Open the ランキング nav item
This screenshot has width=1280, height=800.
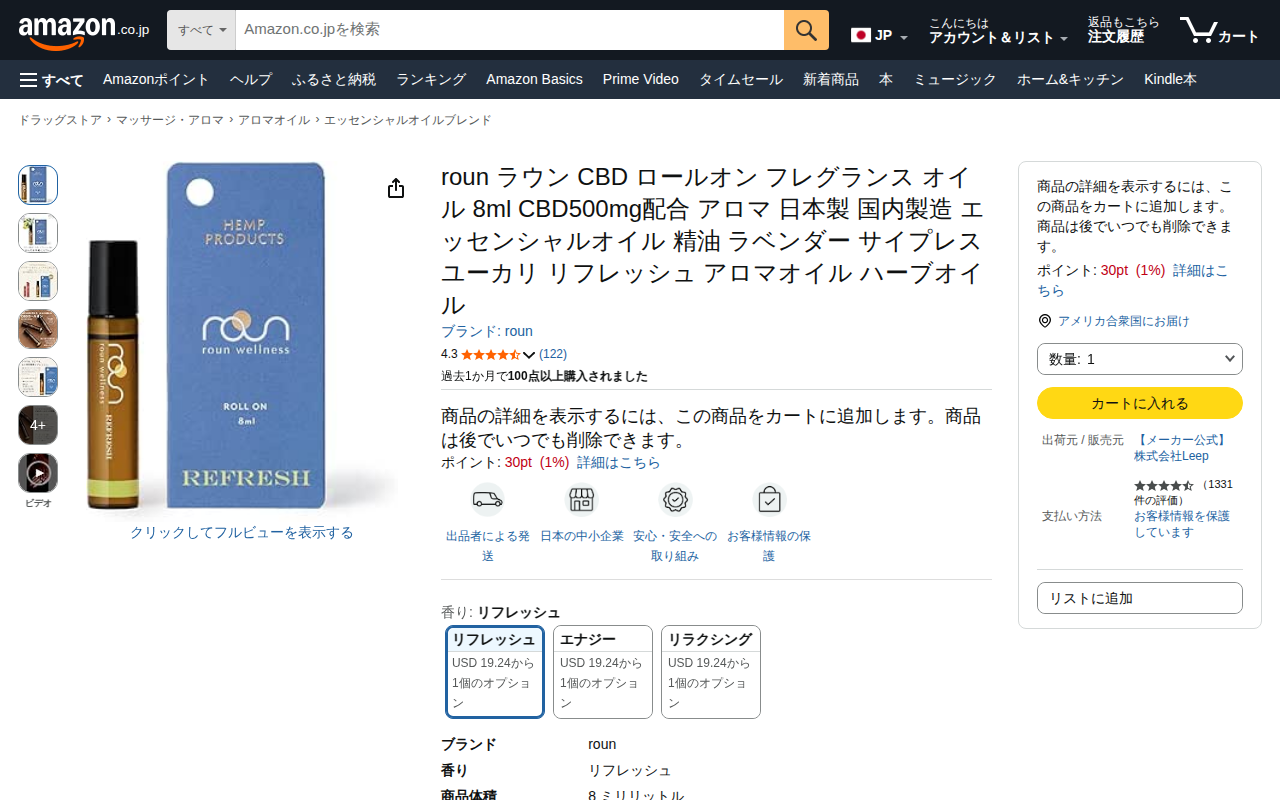click(x=431, y=80)
